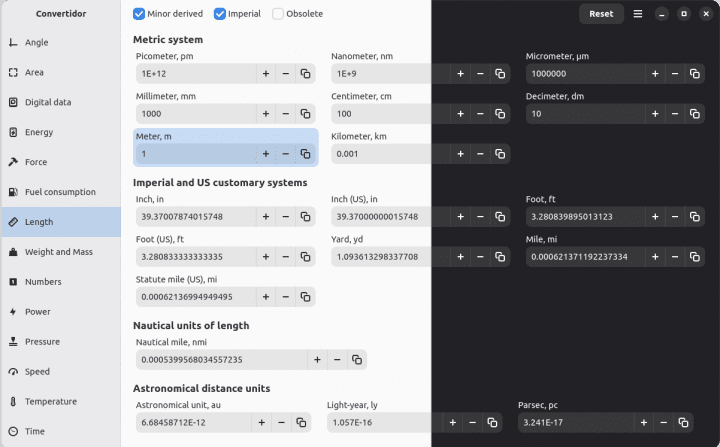Select Fuel consumption in the sidebar
Screen dimensions: 720x447
pyautogui.click(x=60, y=192)
